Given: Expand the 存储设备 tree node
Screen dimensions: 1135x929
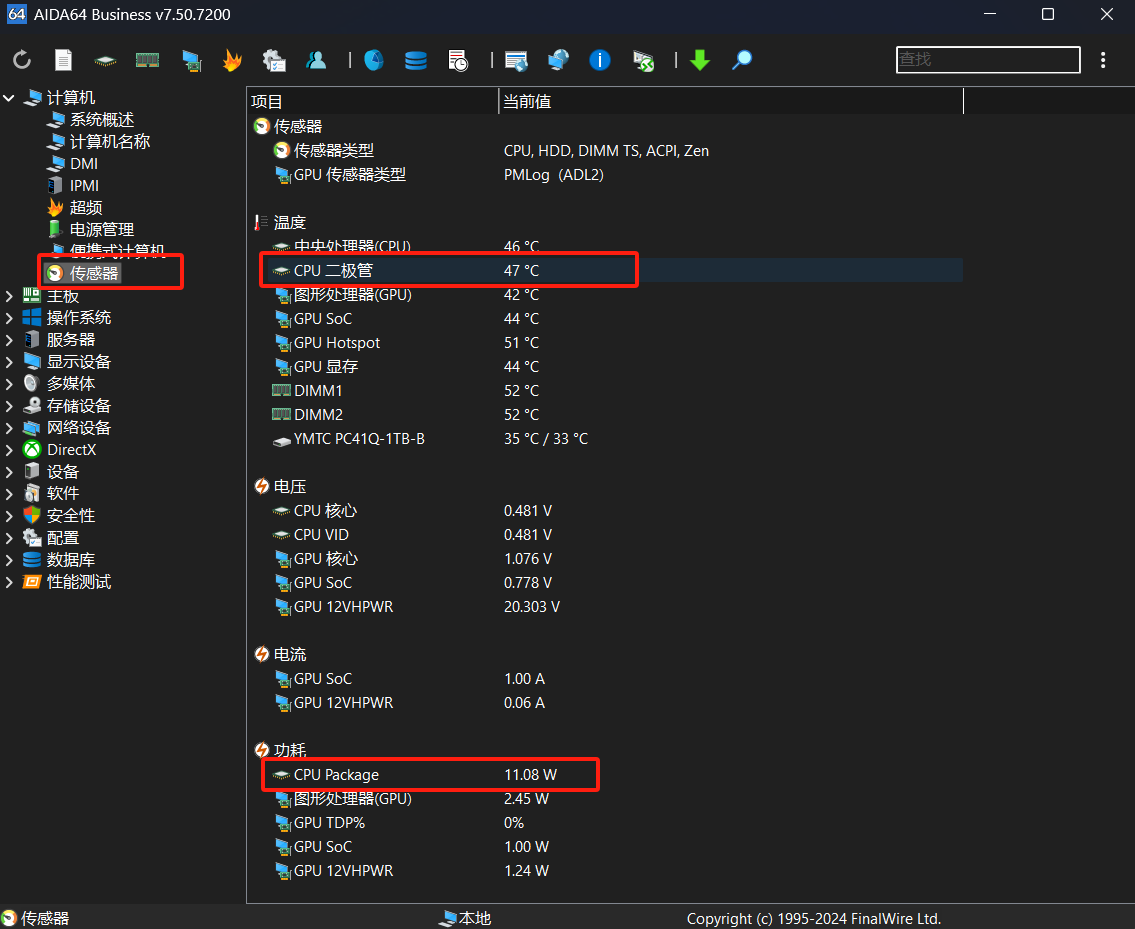Looking at the screenshot, I should pyautogui.click(x=9, y=406).
